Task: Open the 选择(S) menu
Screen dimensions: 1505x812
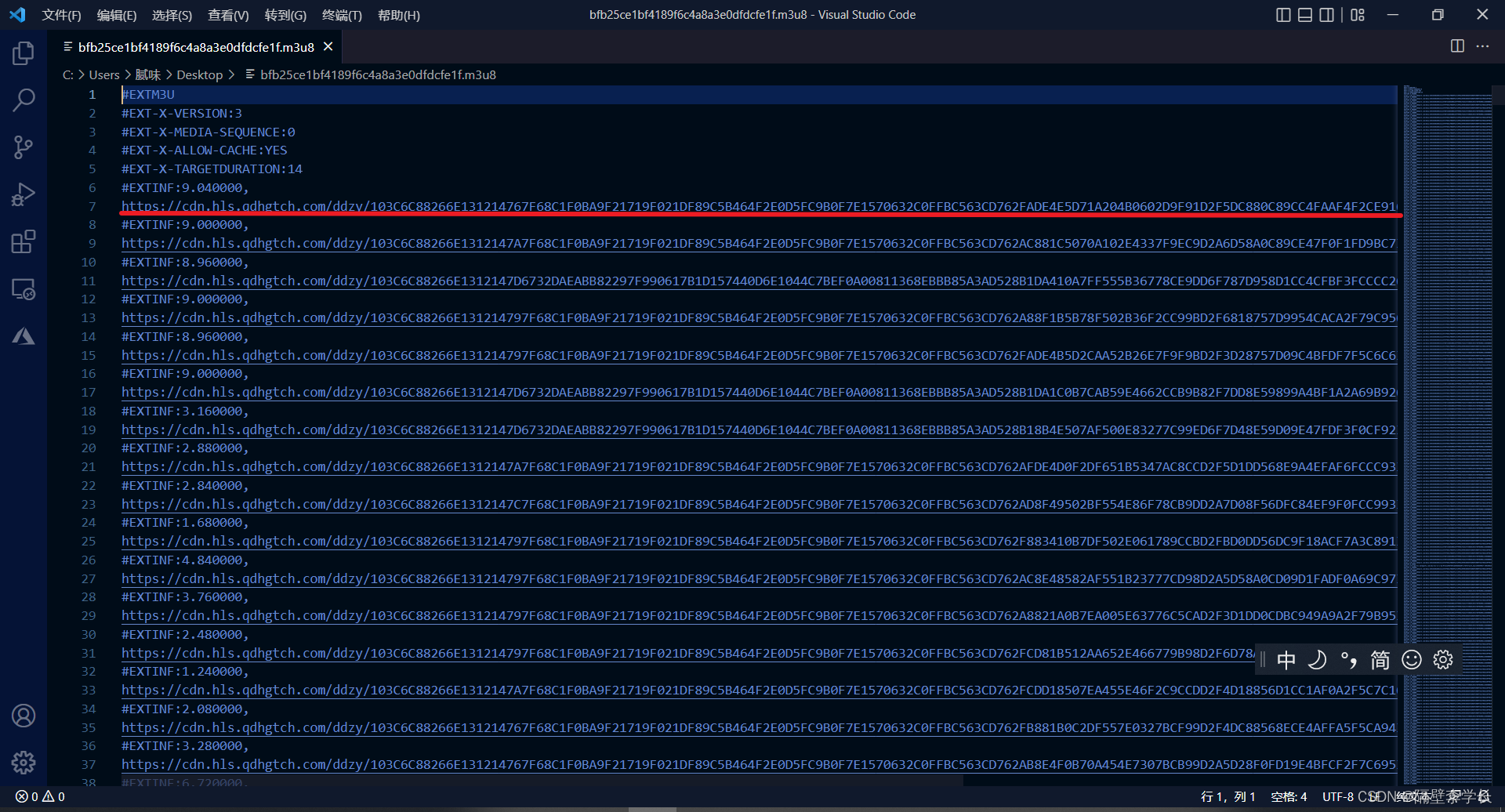Action: [172, 15]
